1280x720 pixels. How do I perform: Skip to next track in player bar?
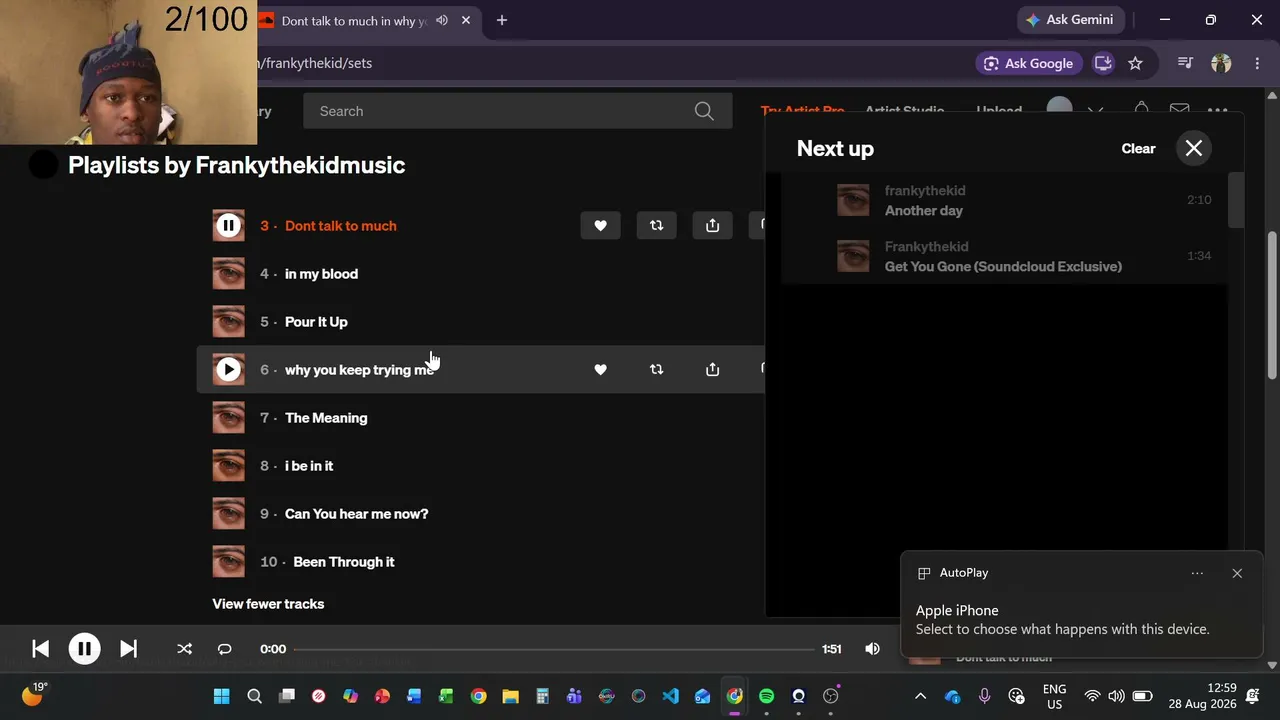[128, 649]
